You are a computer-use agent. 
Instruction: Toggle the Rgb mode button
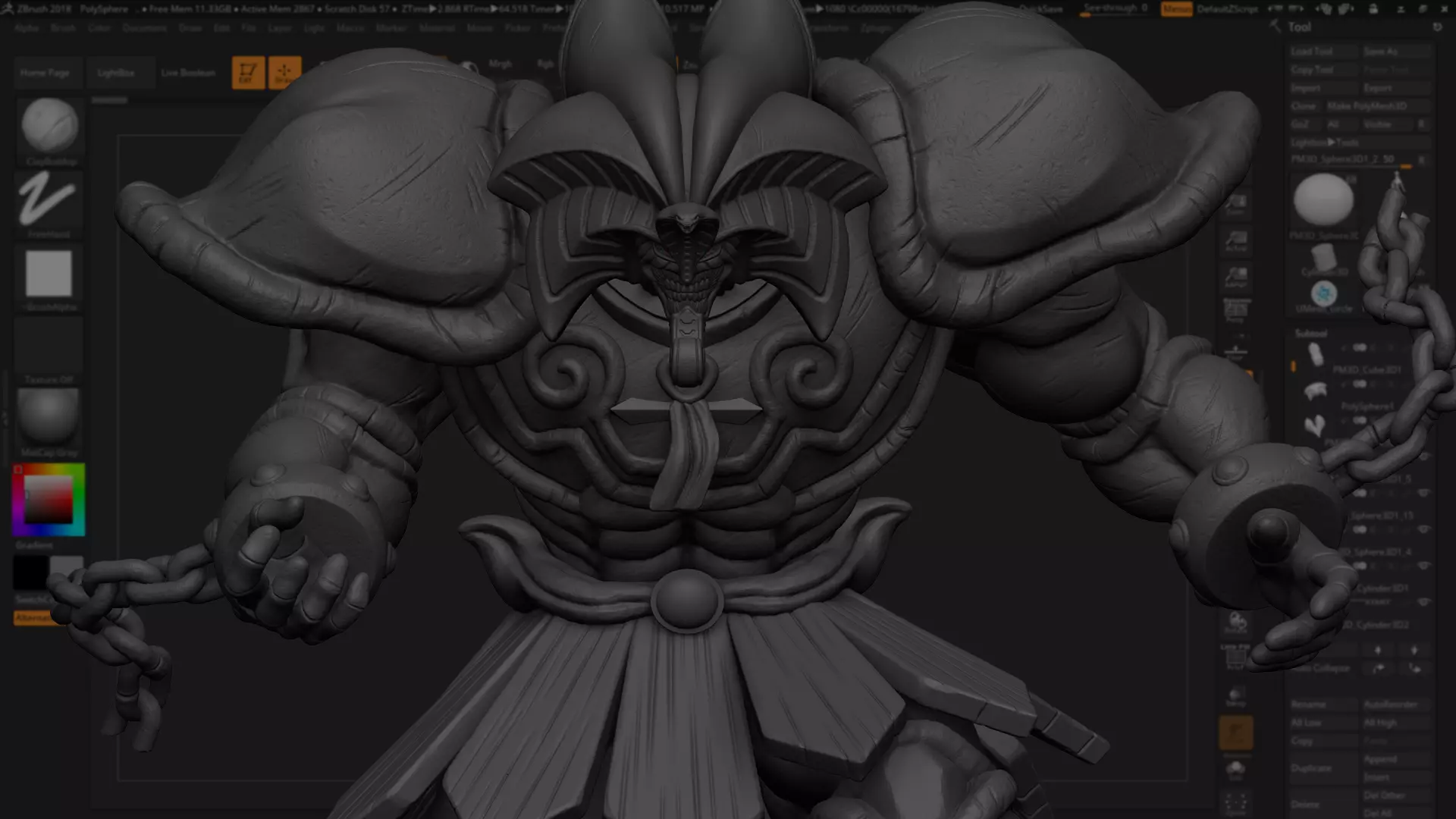point(545,64)
